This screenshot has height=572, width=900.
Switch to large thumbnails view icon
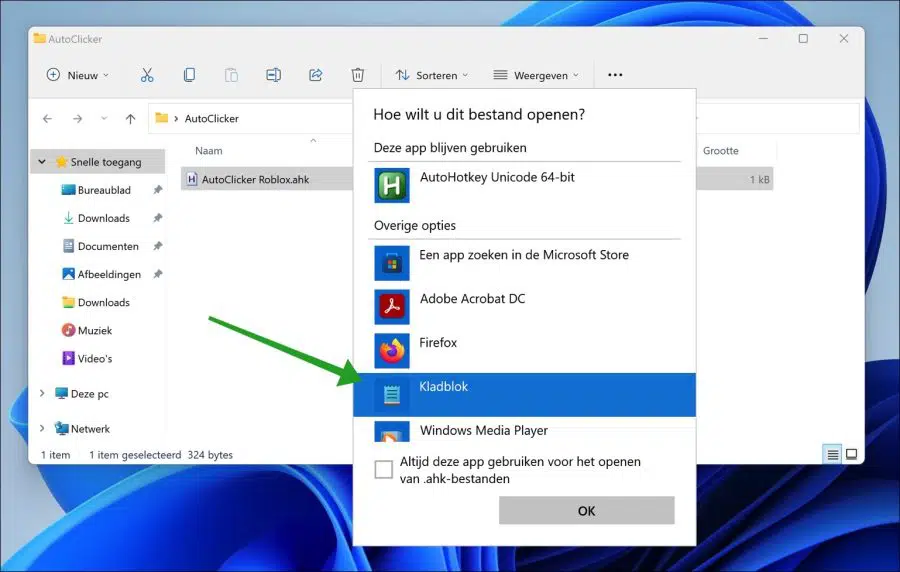coord(852,454)
